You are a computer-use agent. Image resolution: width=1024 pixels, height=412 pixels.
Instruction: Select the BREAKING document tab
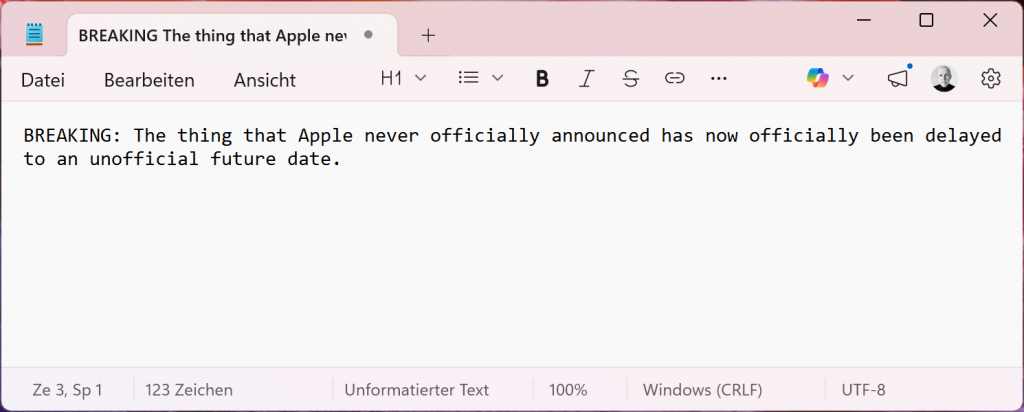211,35
